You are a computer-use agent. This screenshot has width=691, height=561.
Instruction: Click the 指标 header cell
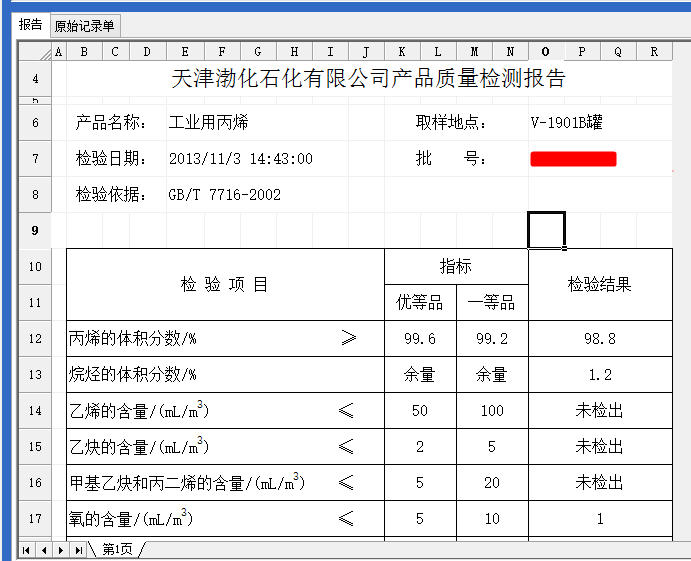[456, 267]
